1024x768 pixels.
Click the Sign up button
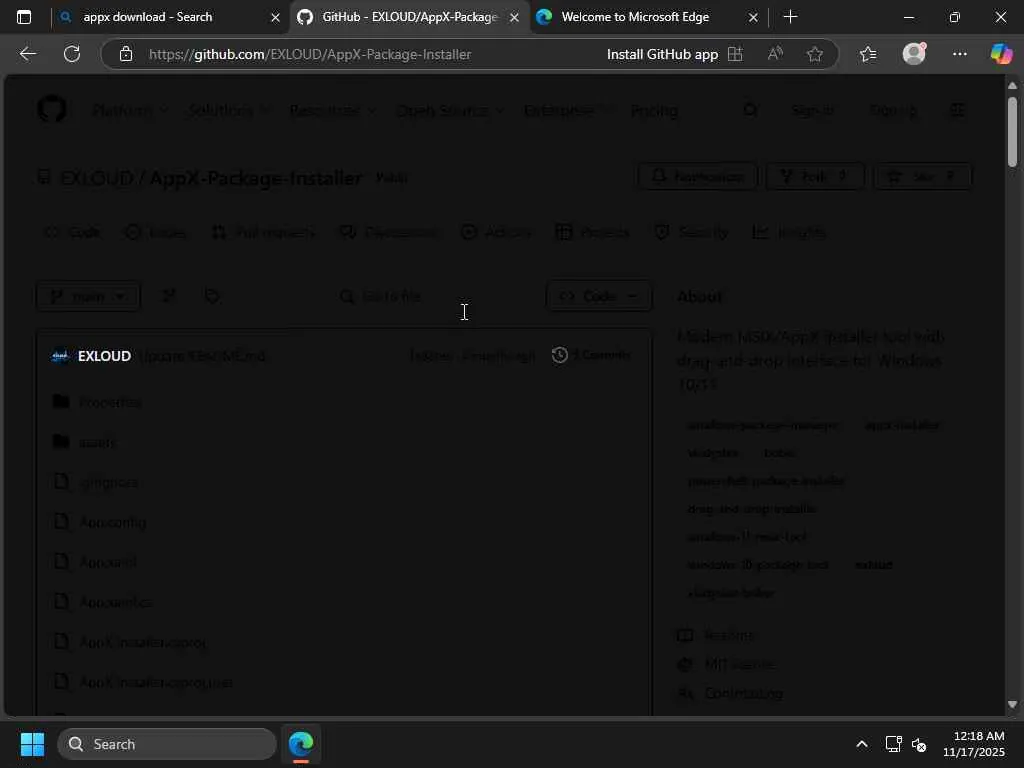point(893,110)
